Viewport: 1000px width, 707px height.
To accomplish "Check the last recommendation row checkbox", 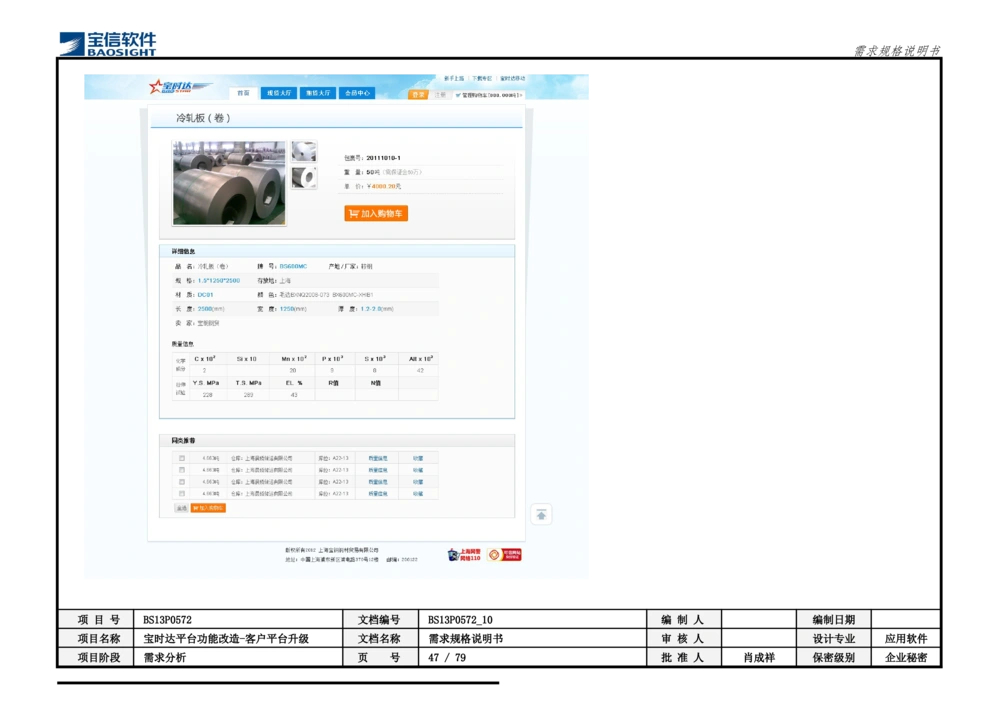I will click(180, 493).
